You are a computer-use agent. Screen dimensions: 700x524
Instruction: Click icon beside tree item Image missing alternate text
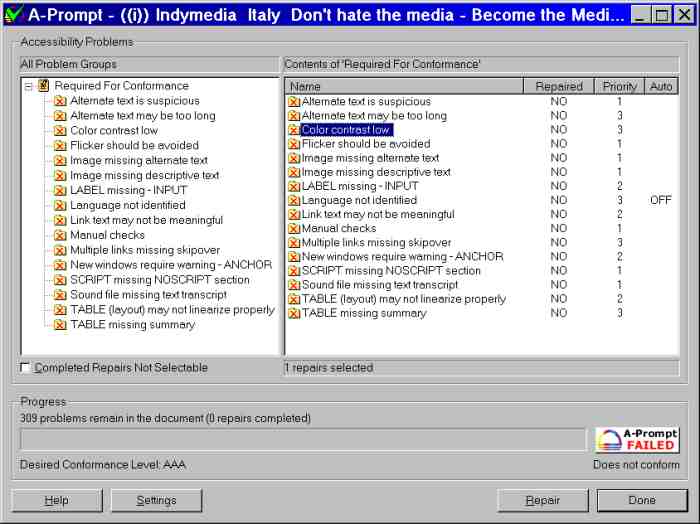pyautogui.click(x=60, y=161)
